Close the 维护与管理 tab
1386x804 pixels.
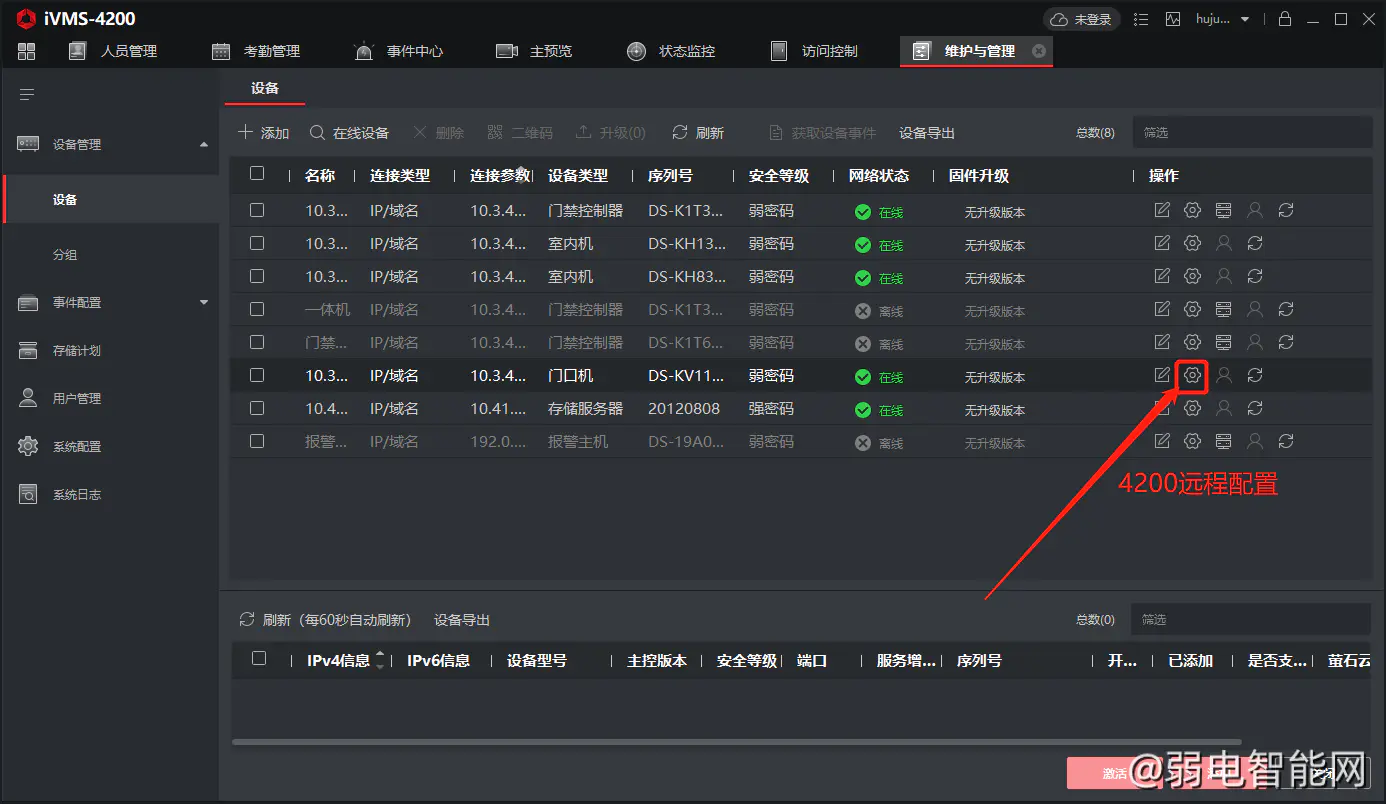(1039, 51)
